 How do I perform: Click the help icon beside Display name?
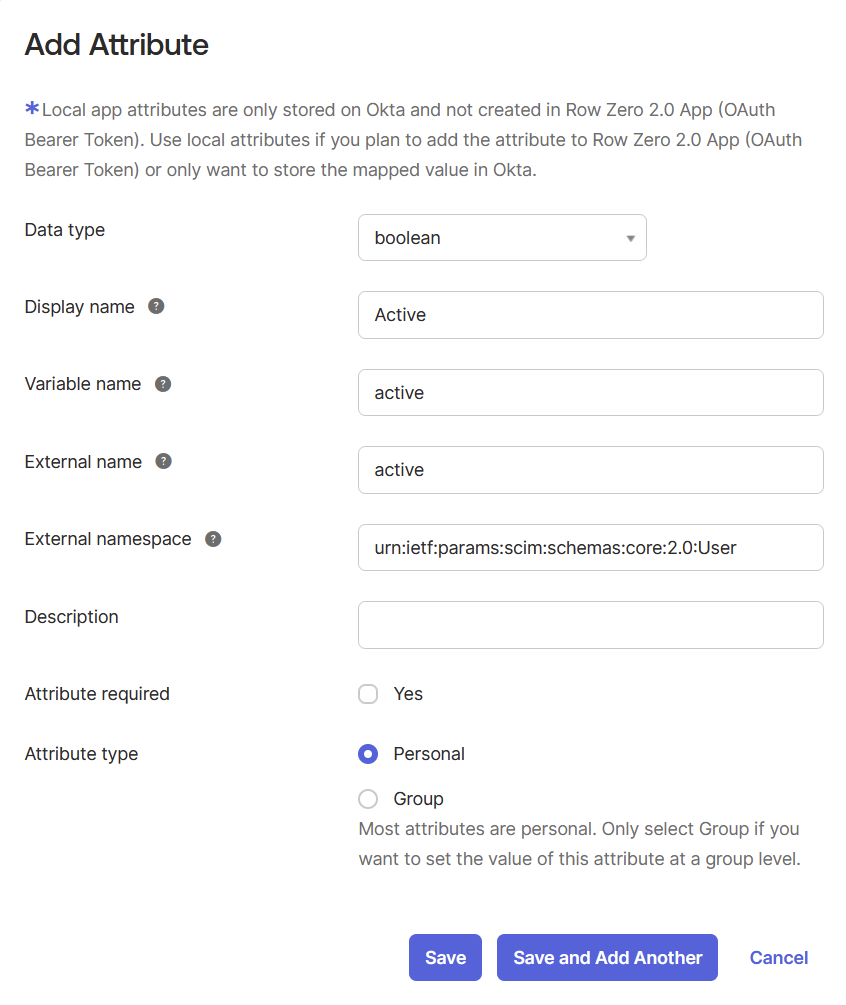pos(156,307)
